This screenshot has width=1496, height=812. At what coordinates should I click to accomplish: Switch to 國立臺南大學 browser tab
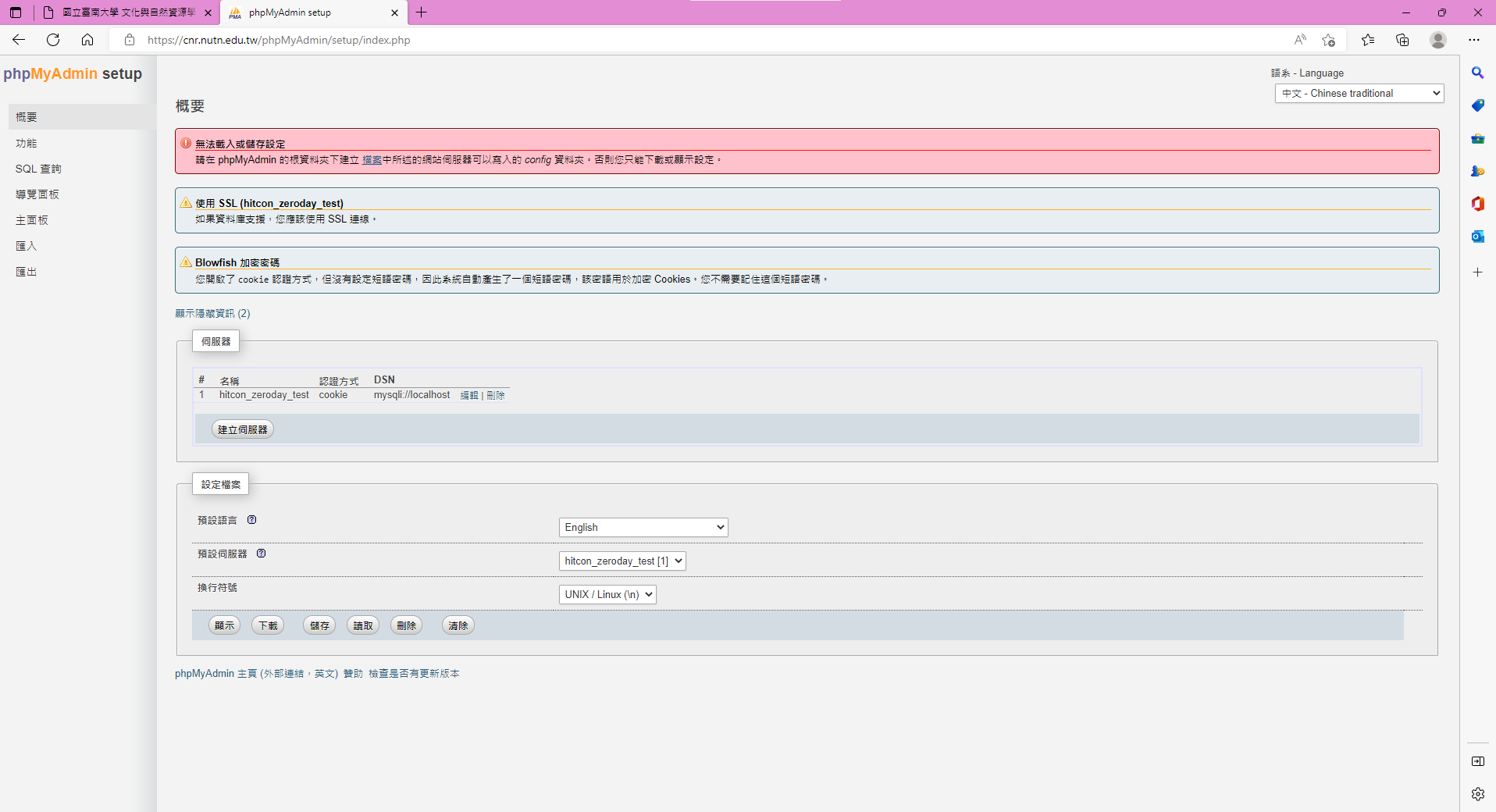pos(129,12)
